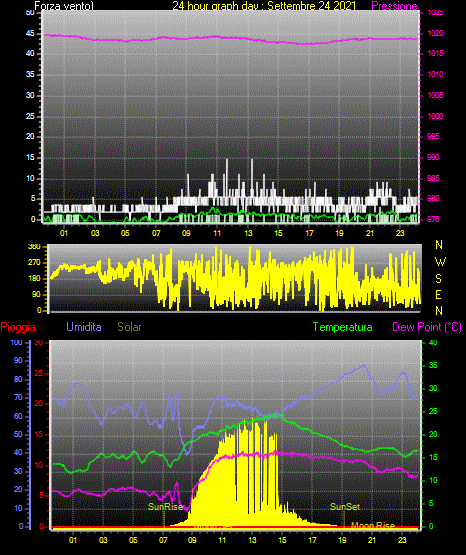The width and height of the screenshot is (466, 555).
Task: Click the red '30' rain axis value
Action: 39,343
